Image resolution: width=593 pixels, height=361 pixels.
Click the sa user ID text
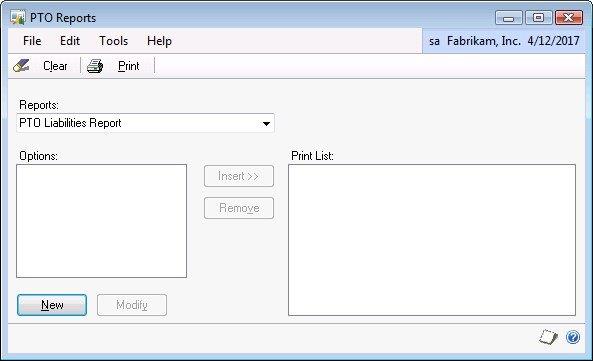[434, 41]
